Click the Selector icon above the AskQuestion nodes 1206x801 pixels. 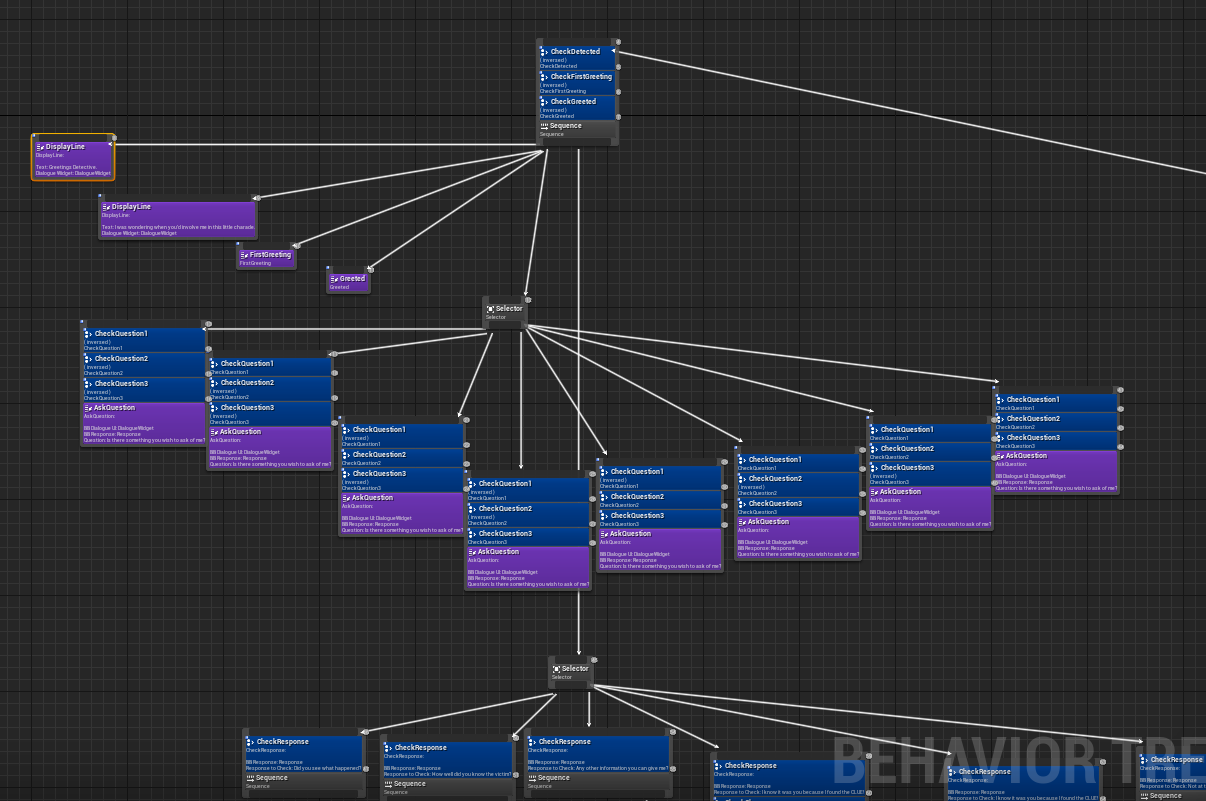point(490,309)
